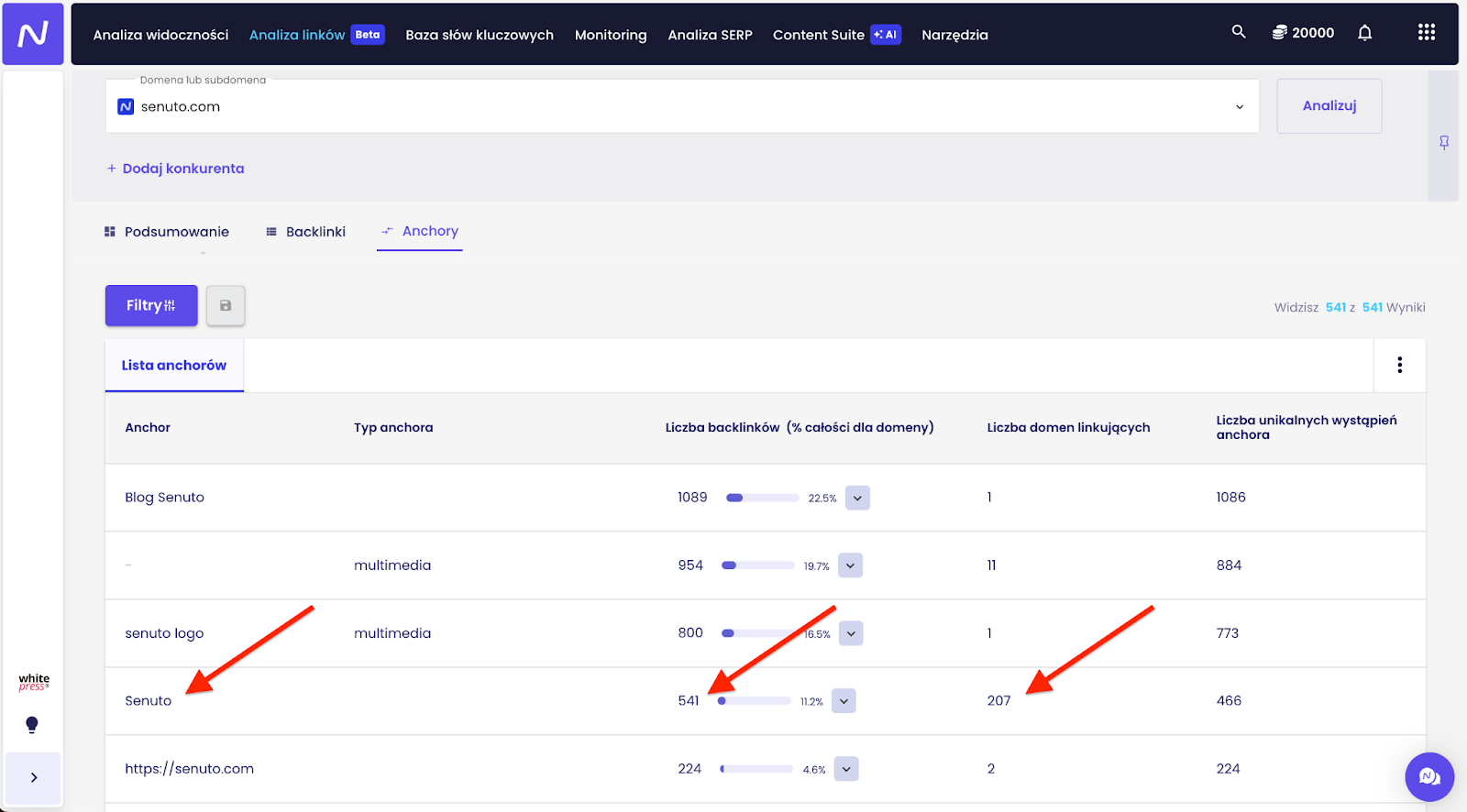
Task: Click the Senuto anchor cell
Action: [x=149, y=701]
